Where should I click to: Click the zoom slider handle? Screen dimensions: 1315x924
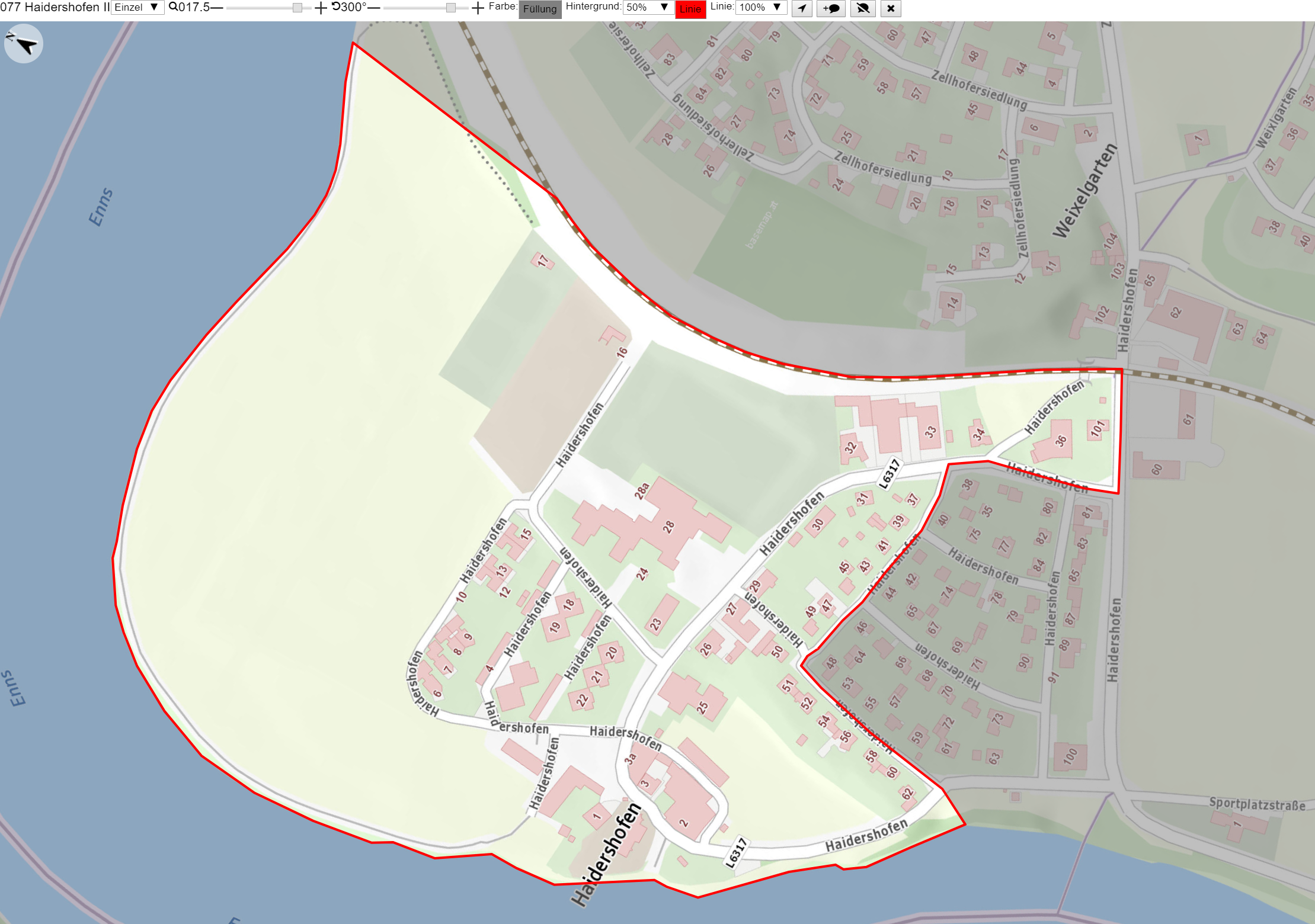click(x=297, y=8)
